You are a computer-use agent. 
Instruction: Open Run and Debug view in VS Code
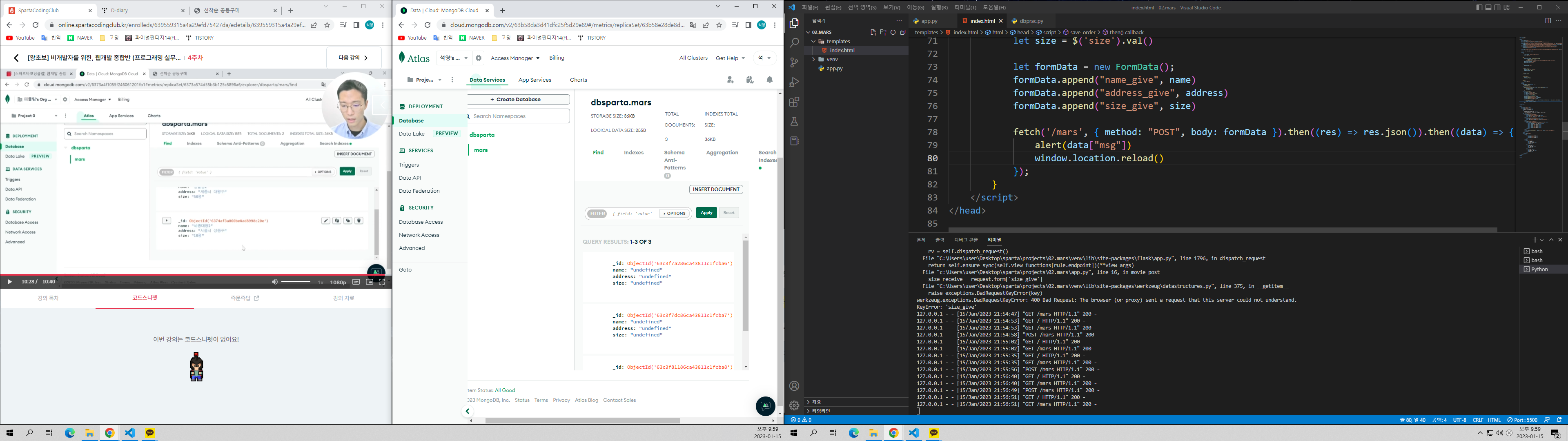[x=794, y=82]
